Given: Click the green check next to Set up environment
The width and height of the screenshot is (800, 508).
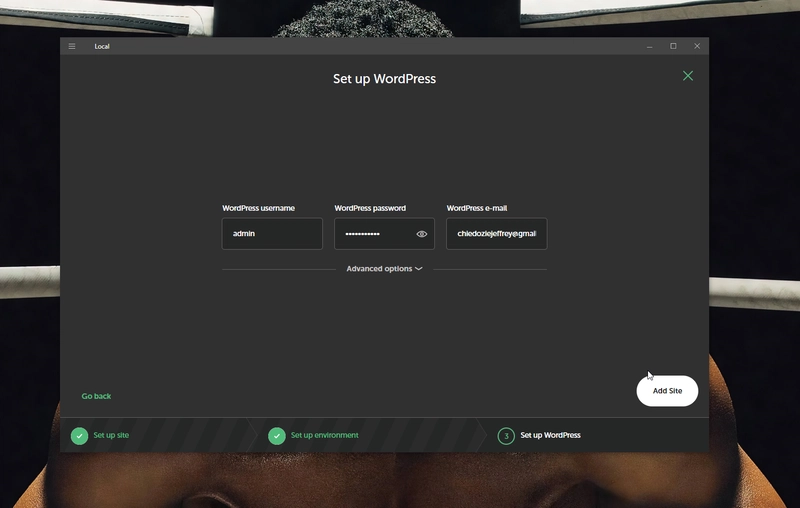Looking at the screenshot, I should tap(277, 436).
